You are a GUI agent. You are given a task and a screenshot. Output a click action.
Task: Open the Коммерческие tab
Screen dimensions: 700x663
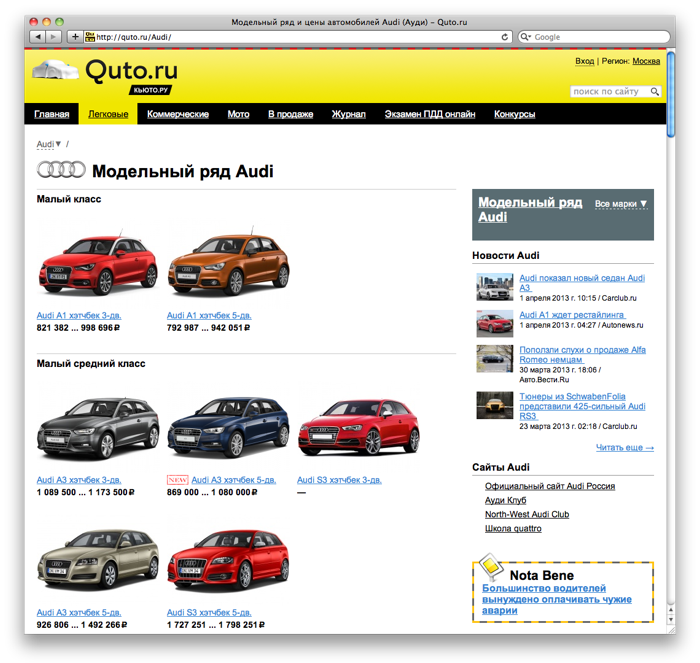click(178, 114)
